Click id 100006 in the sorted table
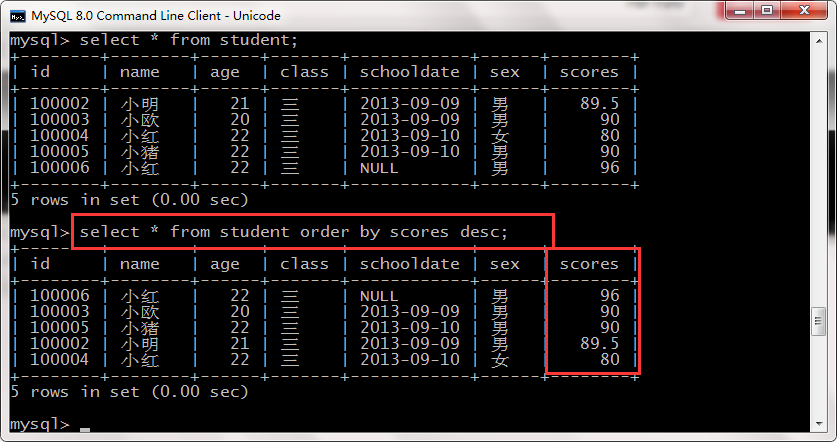This screenshot has height=442, width=837. [x=59, y=296]
